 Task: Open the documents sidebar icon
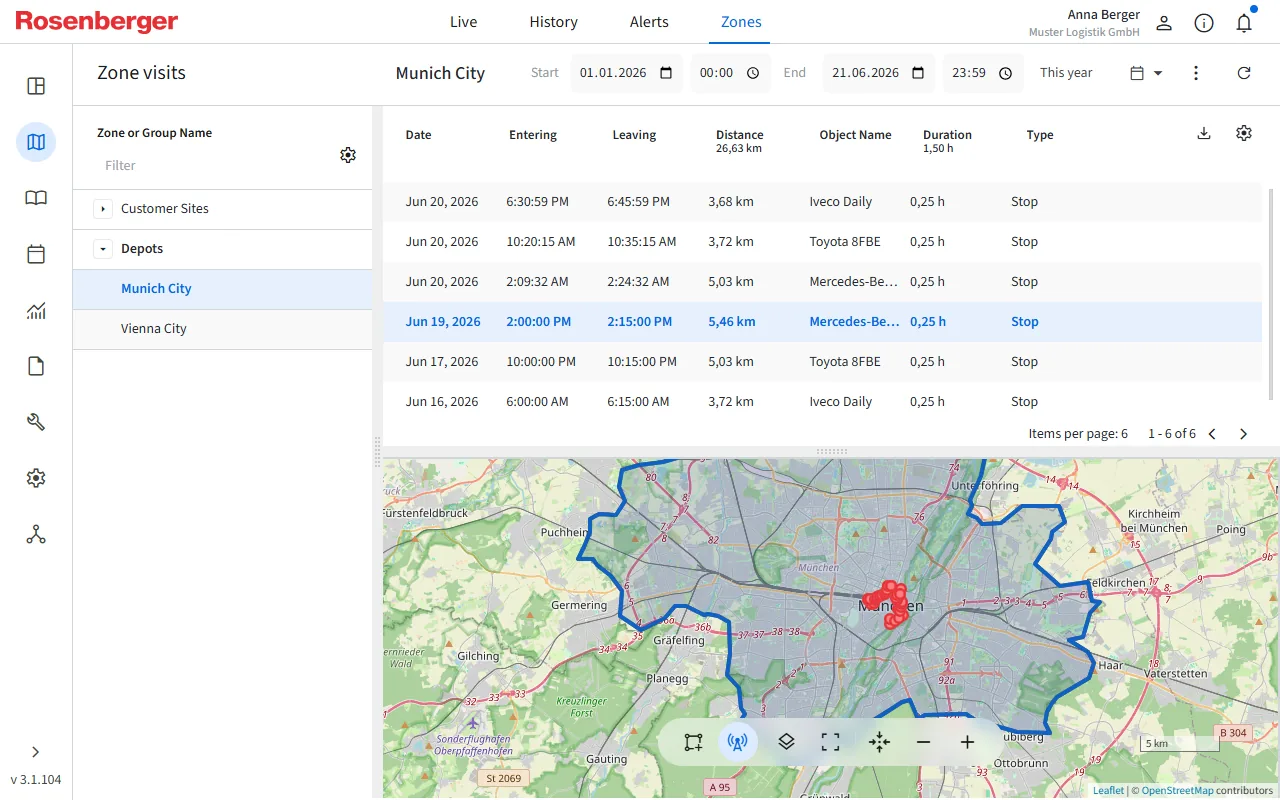point(36,366)
